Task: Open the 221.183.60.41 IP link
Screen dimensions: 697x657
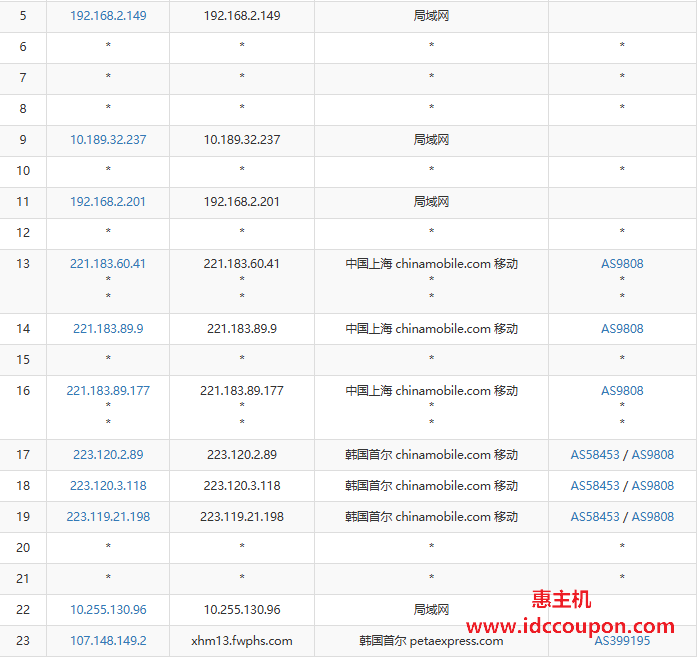Action: (x=108, y=264)
